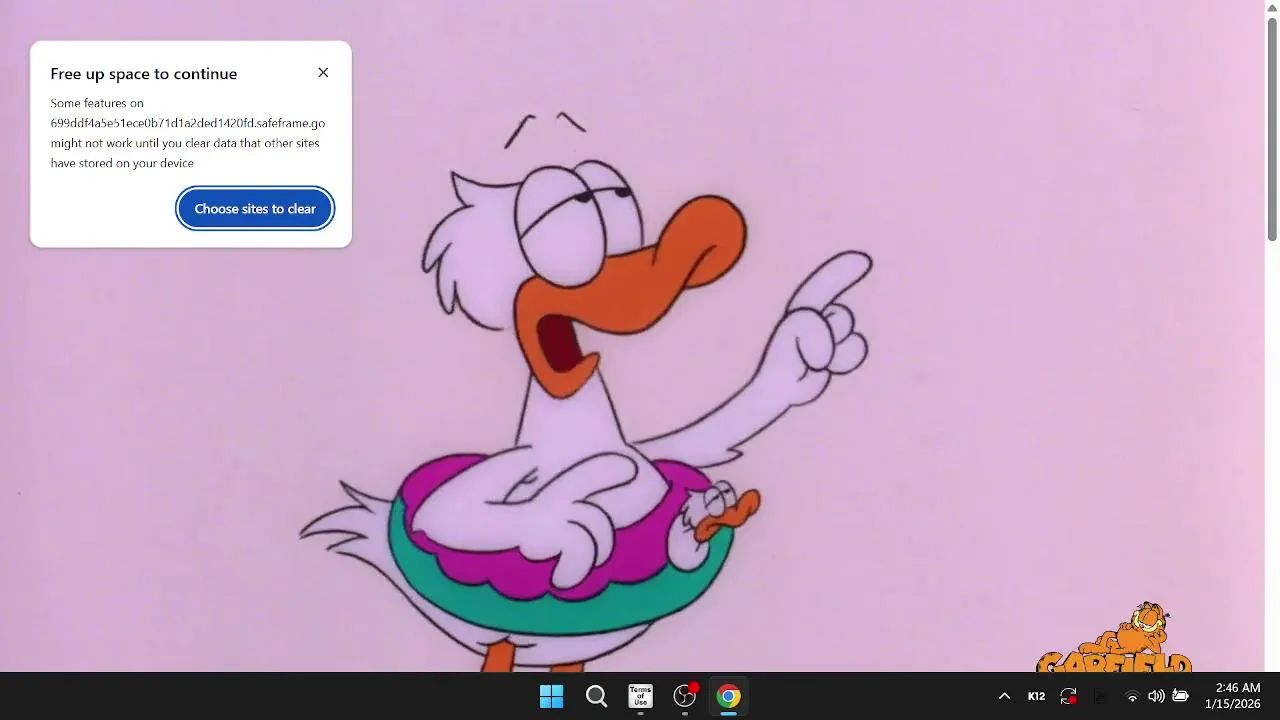Click the vertical scrollbar thumb
The image size is (1280, 720).
pyautogui.click(x=1272, y=129)
